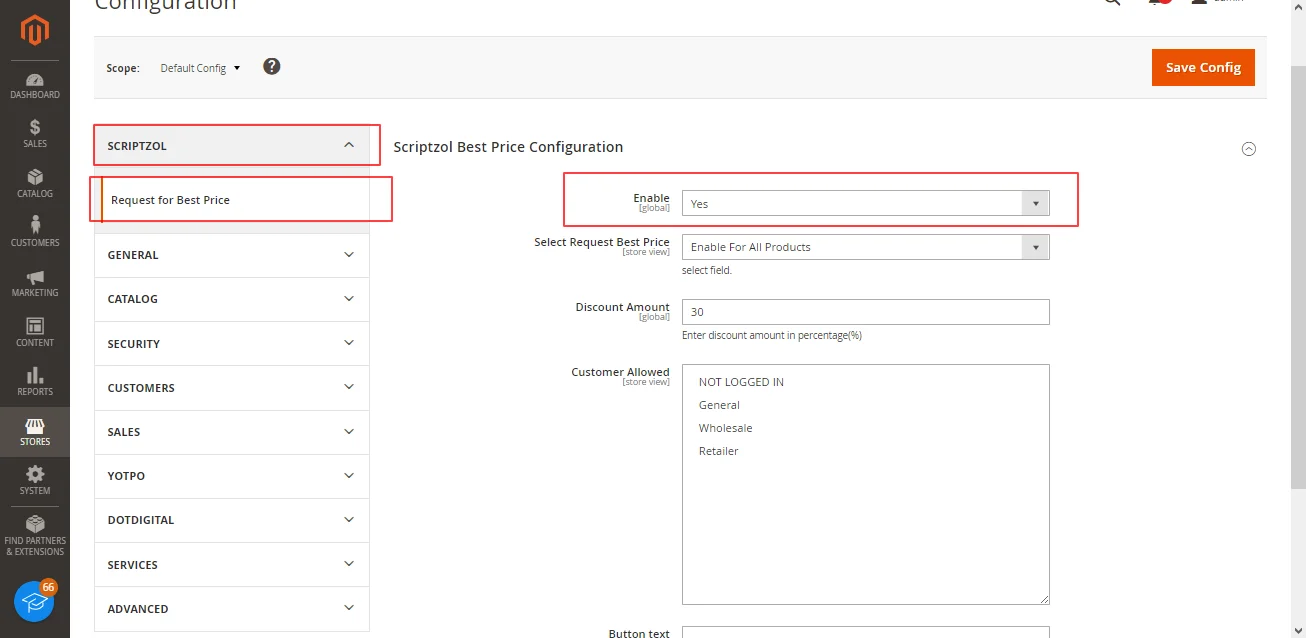This screenshot has height=638, width=1306.
Task: Click the scope help question mark icon
Action: point(271,67)
